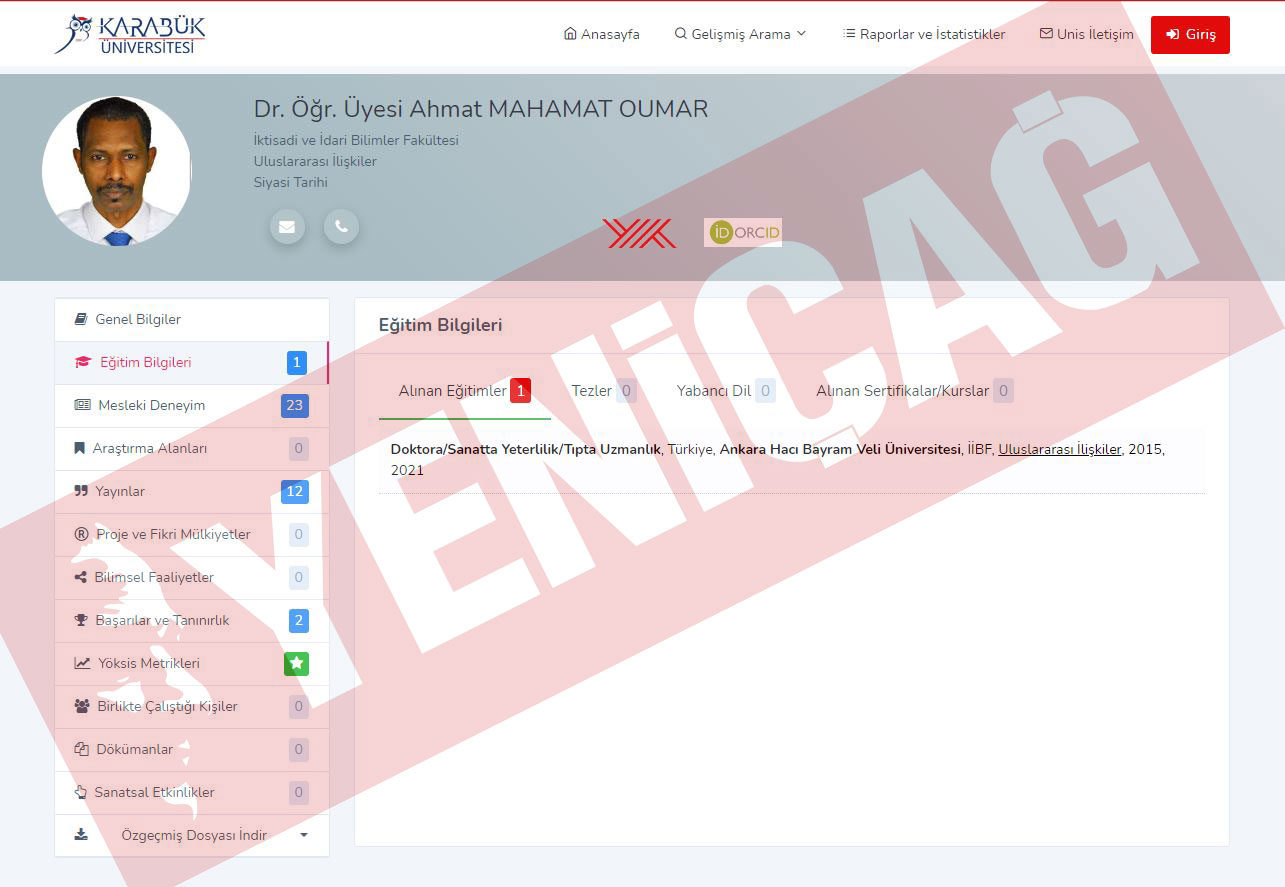The image size is (1285, 887).
Task: Expand Özgeçmiş Dosyası İndir dropdown
Action: [192, 835]
